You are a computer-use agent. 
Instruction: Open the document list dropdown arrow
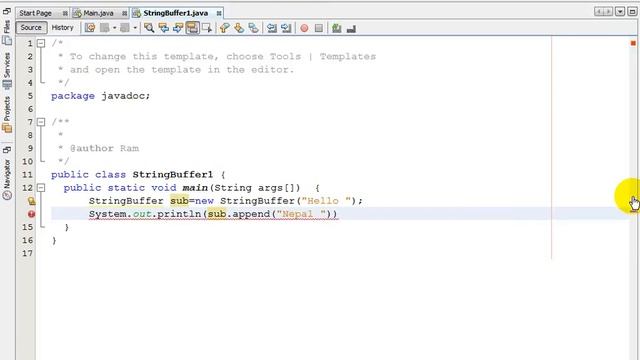(620, 12)
